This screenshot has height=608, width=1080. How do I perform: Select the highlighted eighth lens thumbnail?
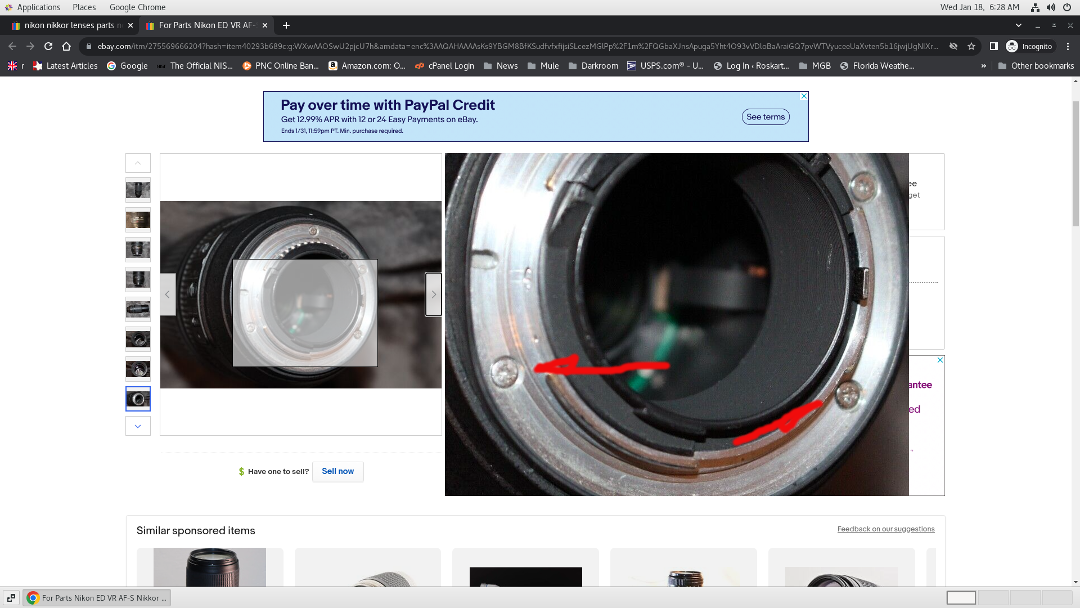click(138, 399)
